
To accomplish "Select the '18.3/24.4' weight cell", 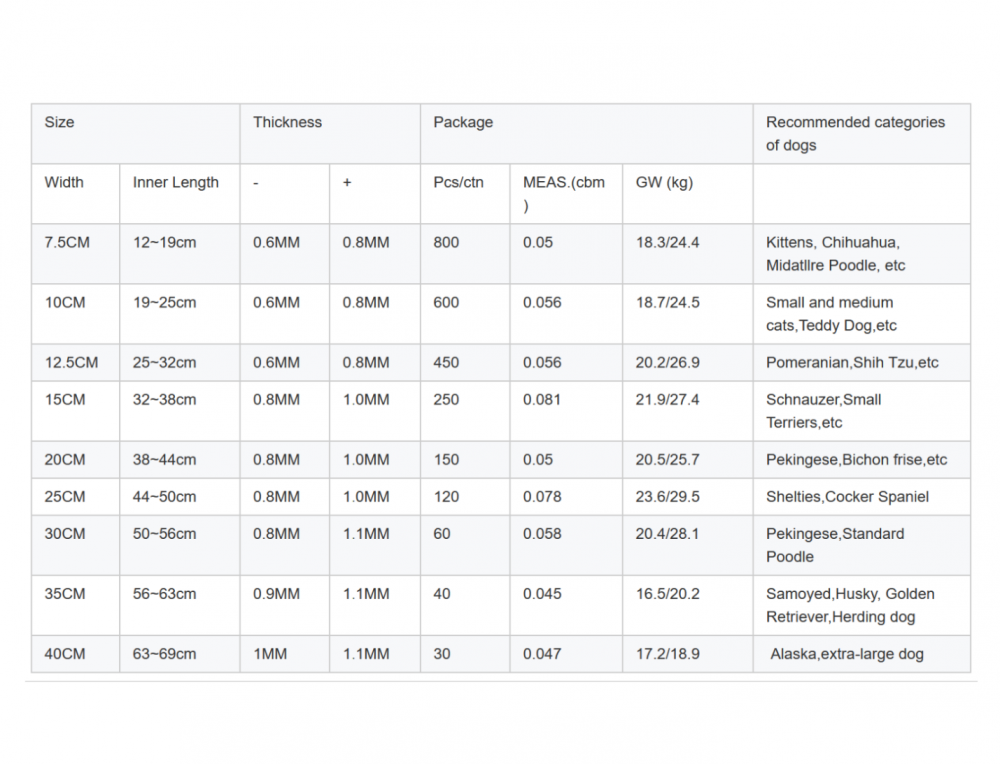I will tap(688, 254).
